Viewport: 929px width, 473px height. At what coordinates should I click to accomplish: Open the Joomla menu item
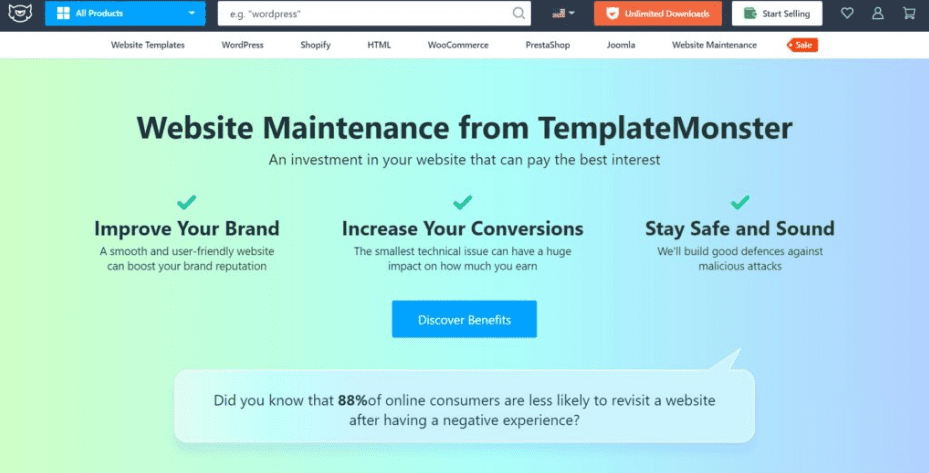coord(621,45)
